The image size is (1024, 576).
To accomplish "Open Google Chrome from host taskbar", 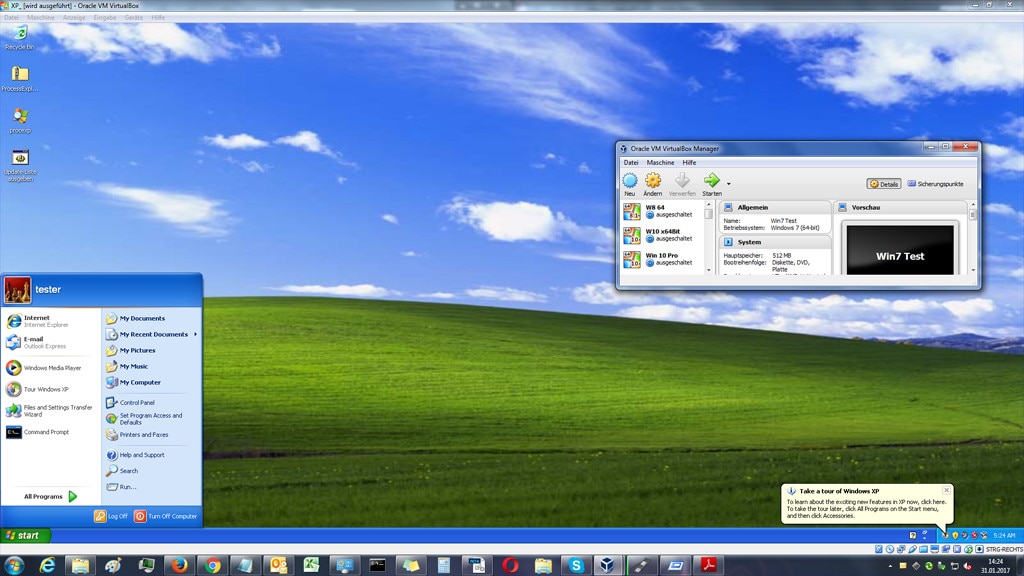I will pyautogui.click(x=212, y=566).
